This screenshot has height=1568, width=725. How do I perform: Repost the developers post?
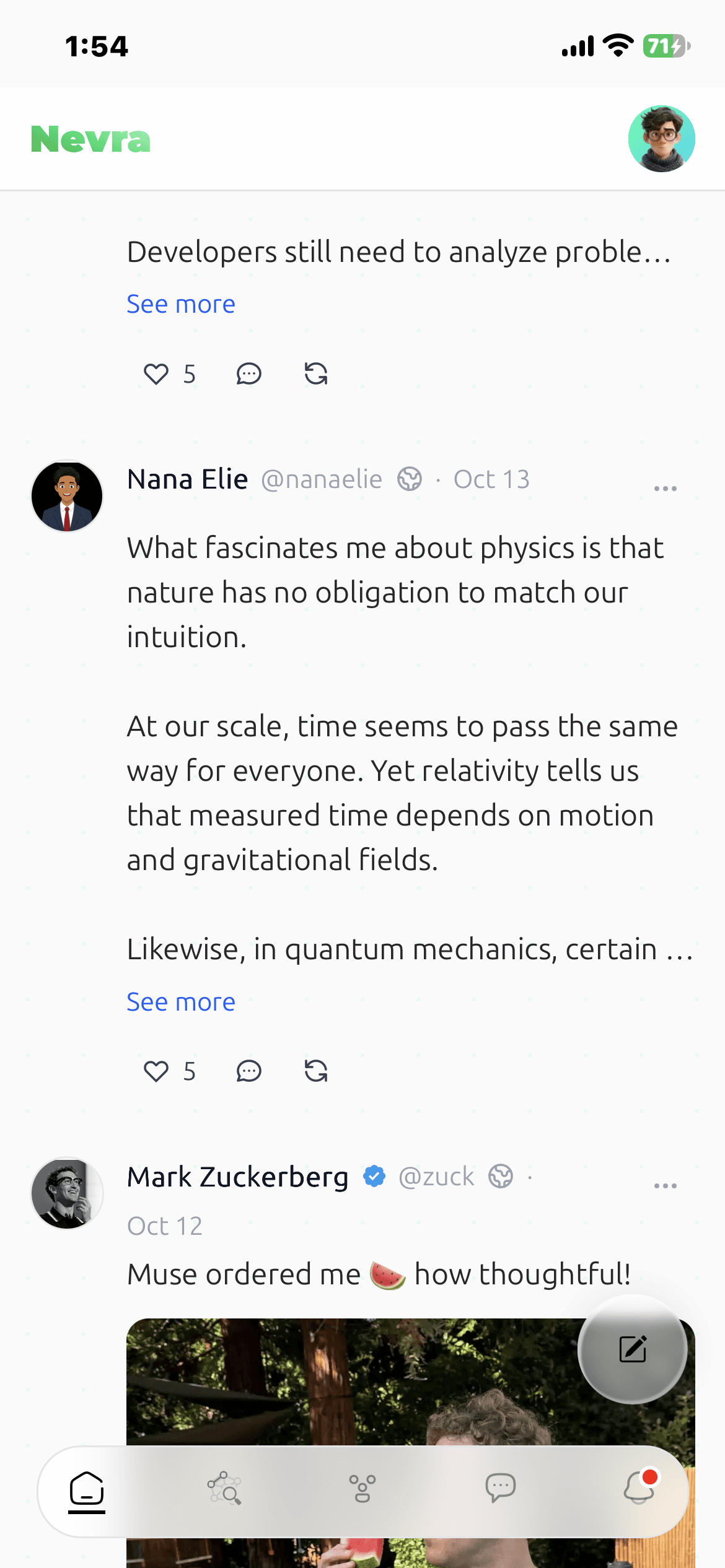tap(316, 373)
